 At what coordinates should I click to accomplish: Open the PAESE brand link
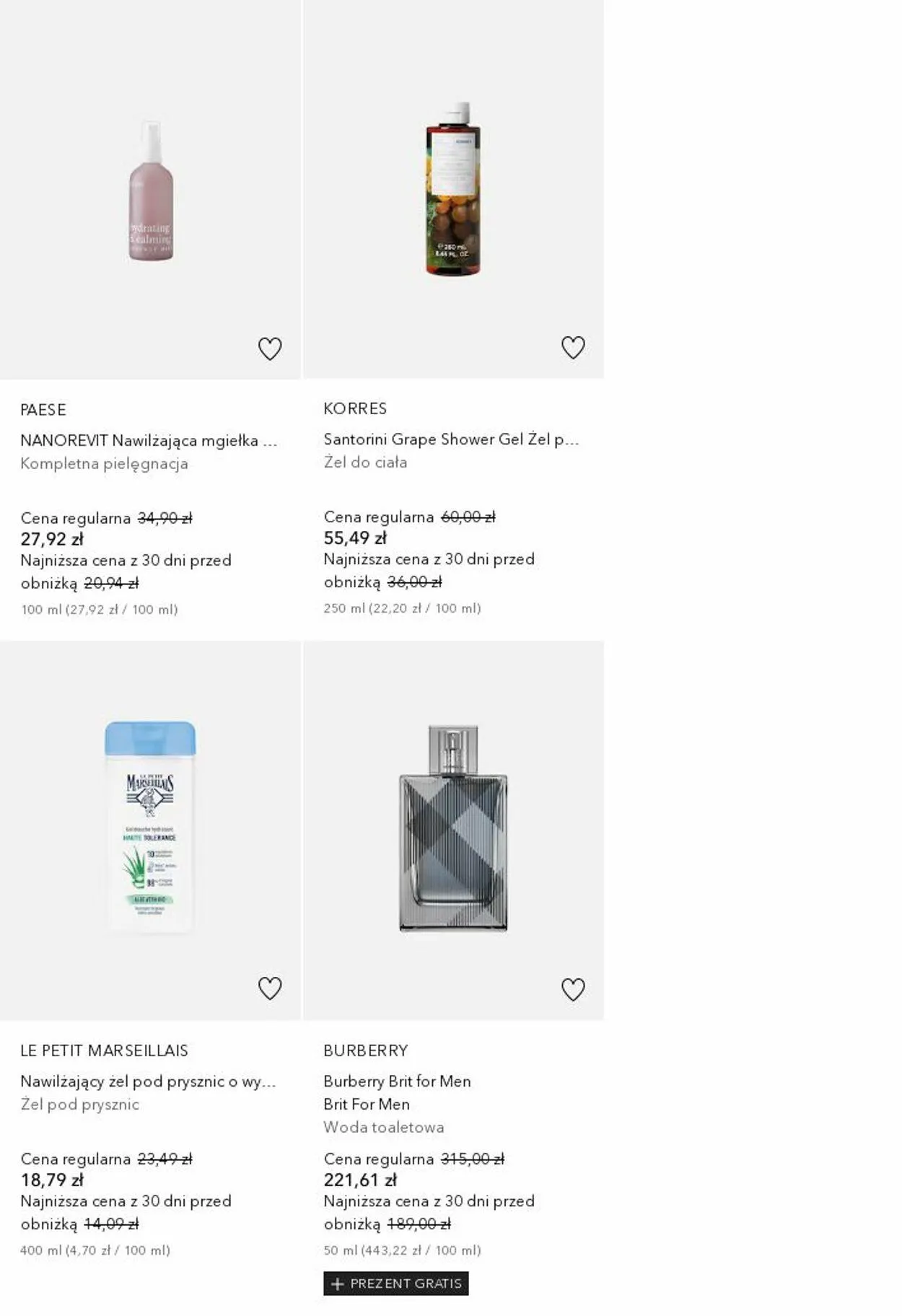43,410
